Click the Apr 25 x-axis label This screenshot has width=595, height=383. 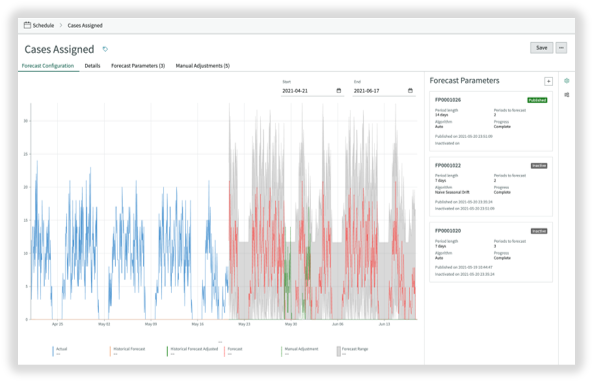tap(57, 324)
